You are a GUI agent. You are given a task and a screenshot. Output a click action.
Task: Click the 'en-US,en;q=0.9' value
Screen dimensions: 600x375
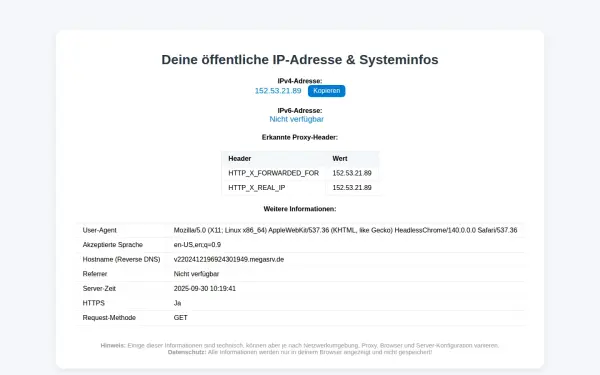click(x=197, y=245)
